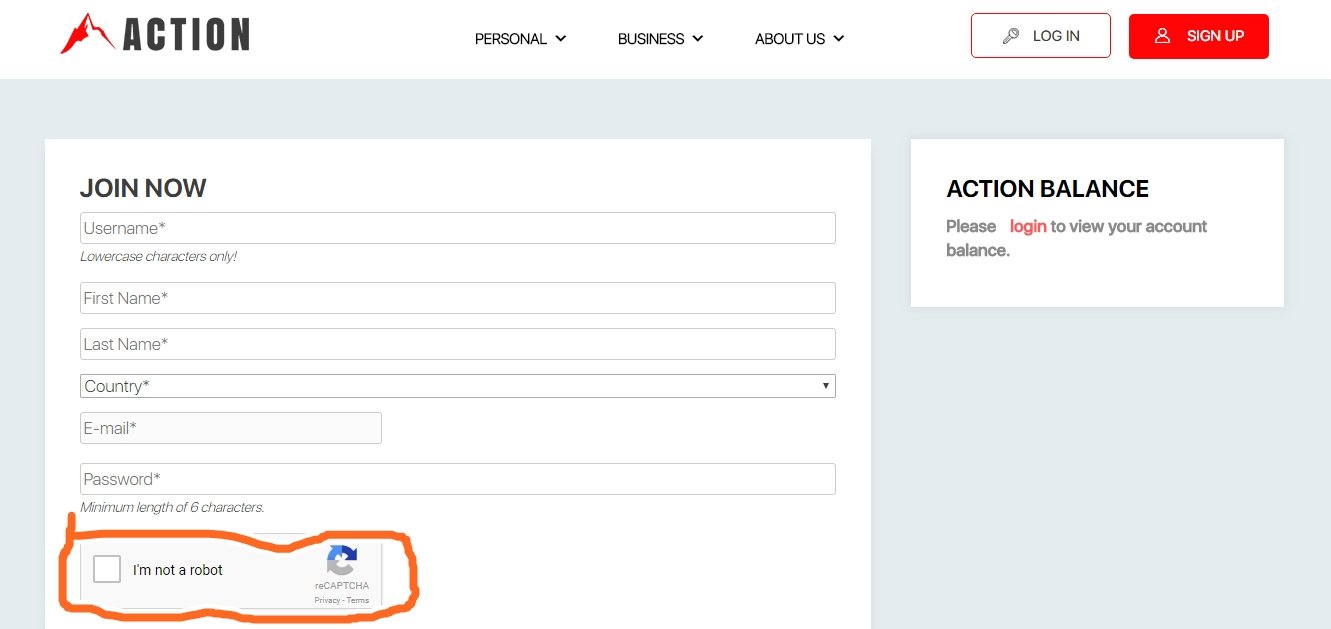Click the ACTION mountain logo
This screenshot has height=629, width=1331.
[x=155, y=34]
